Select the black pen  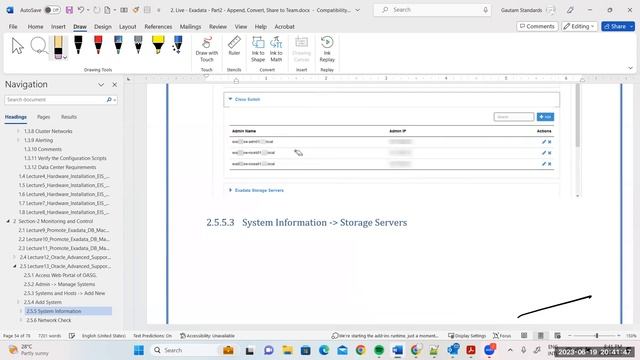(78, 45)
